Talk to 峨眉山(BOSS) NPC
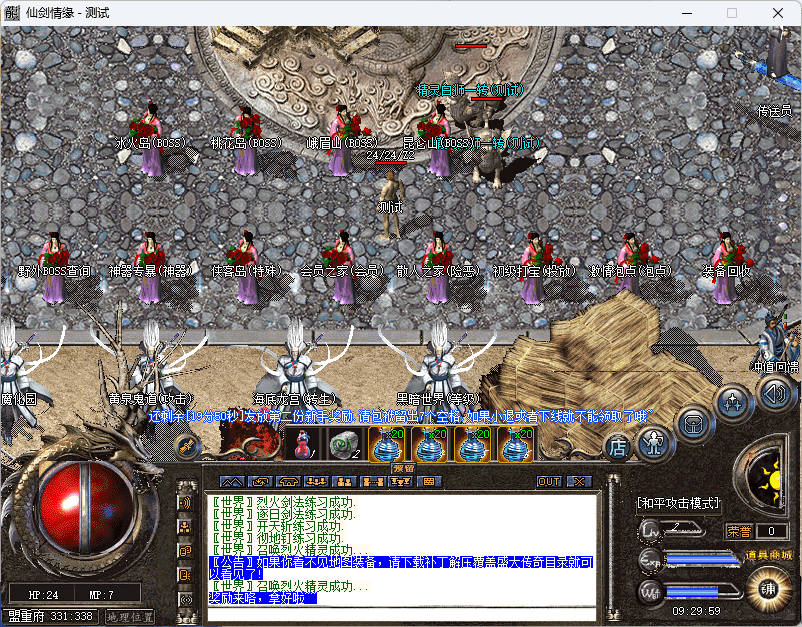The image size is (802, 627). (342, 141)
